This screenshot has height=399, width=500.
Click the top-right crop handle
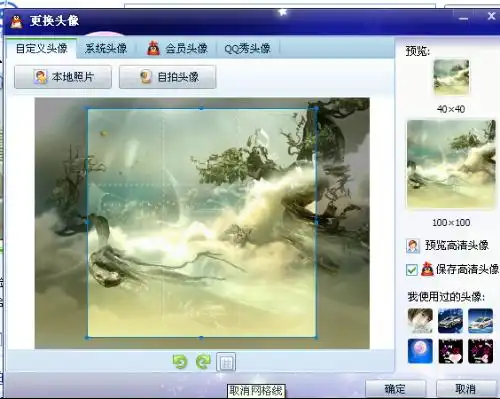(316, 109)
